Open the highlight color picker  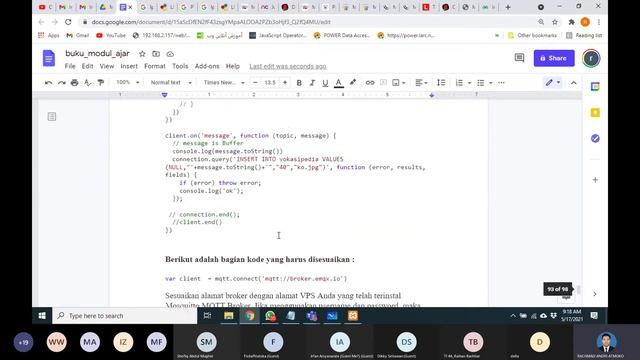point(353,83)
